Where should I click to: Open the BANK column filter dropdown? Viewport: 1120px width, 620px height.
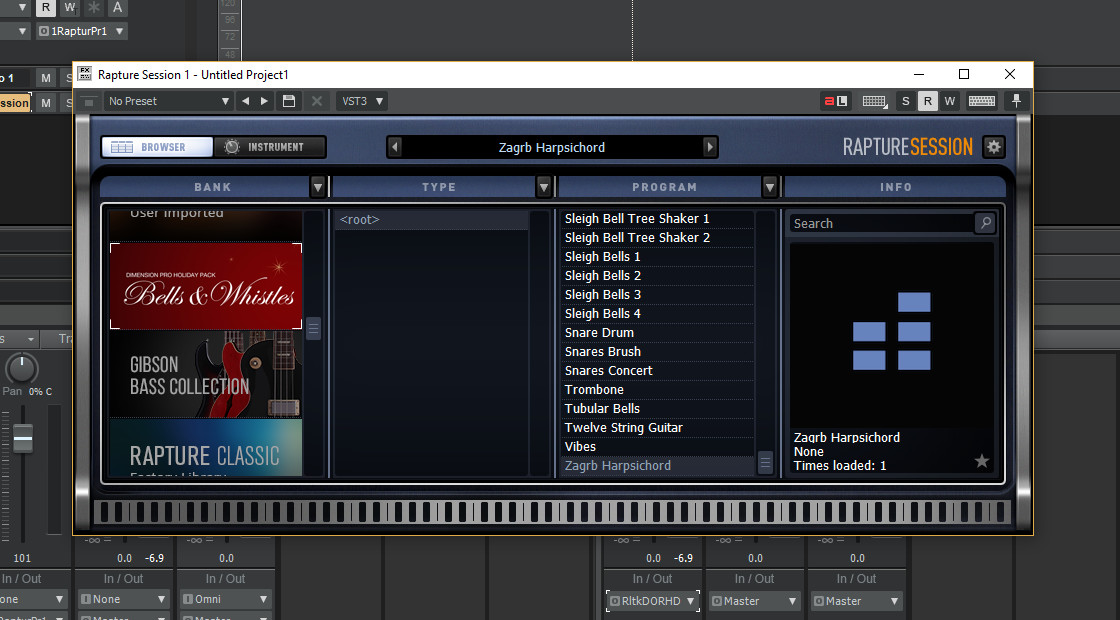click(x=318, y=186)
